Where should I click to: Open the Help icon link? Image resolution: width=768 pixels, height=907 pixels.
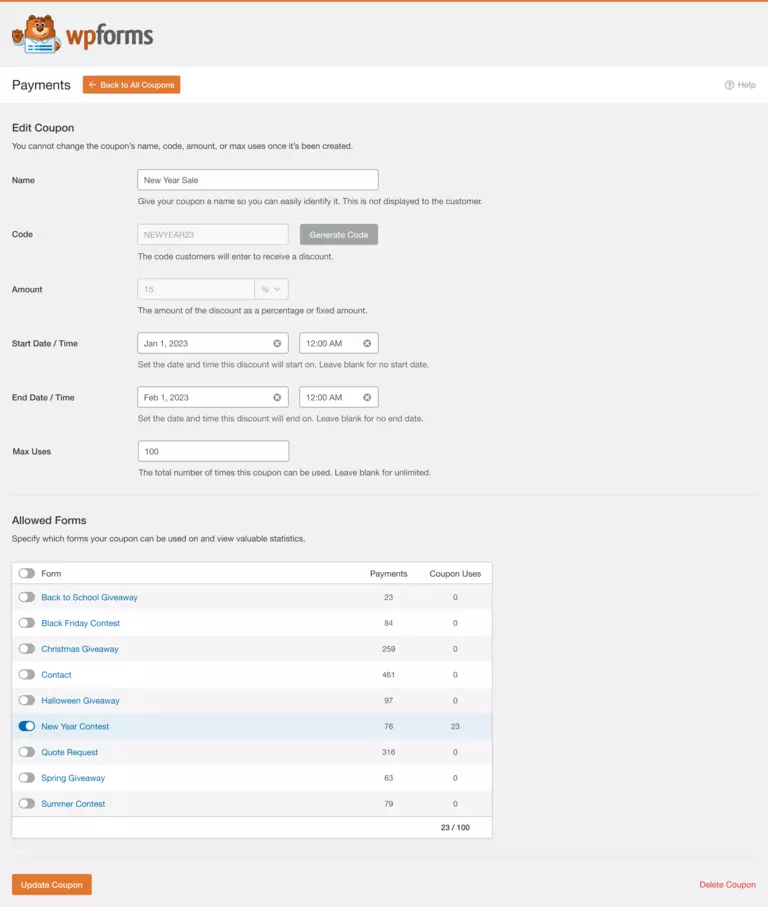click(x=730, y=85)
